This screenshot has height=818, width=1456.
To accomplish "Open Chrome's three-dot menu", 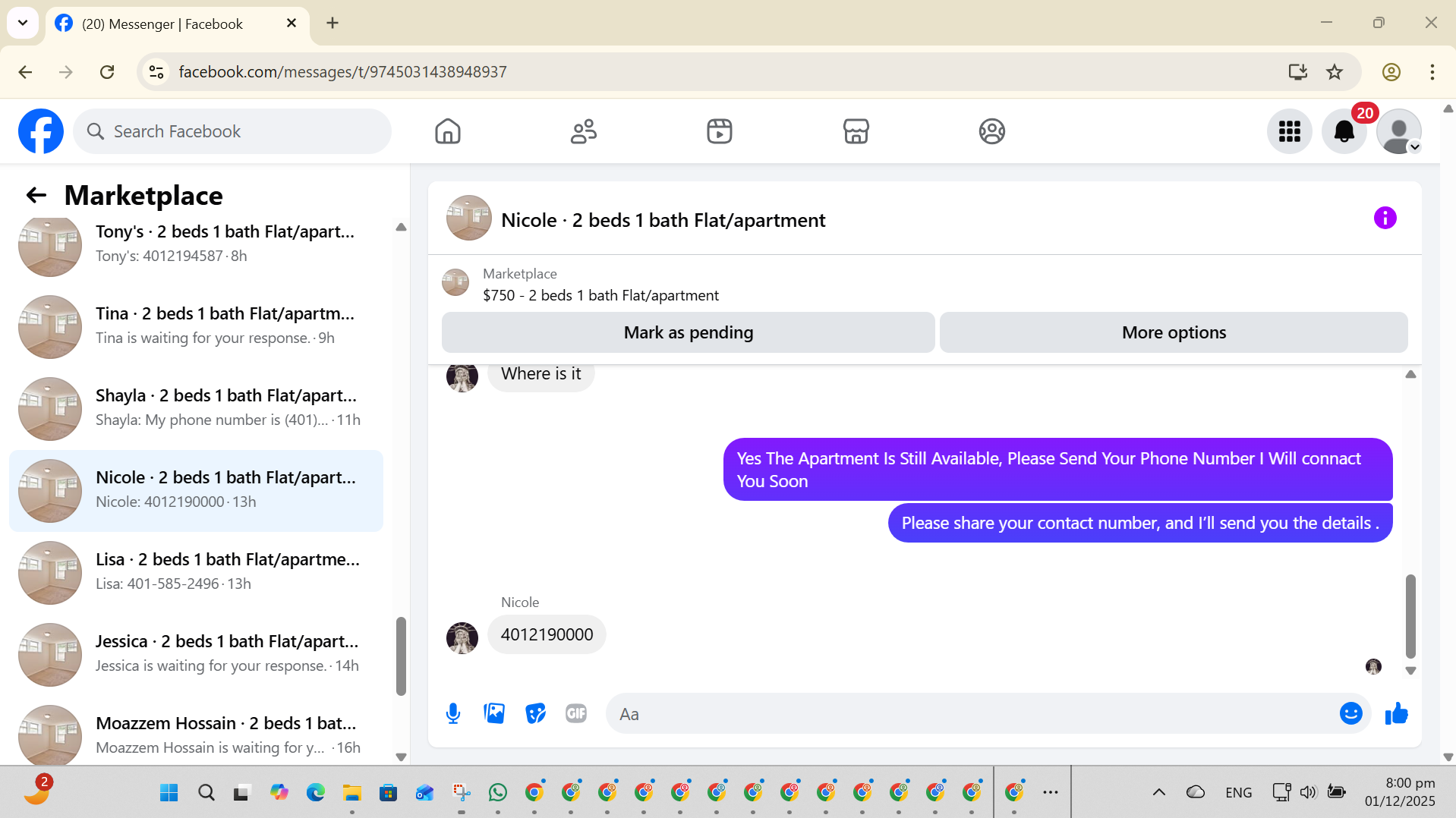I will (1432, 71).
